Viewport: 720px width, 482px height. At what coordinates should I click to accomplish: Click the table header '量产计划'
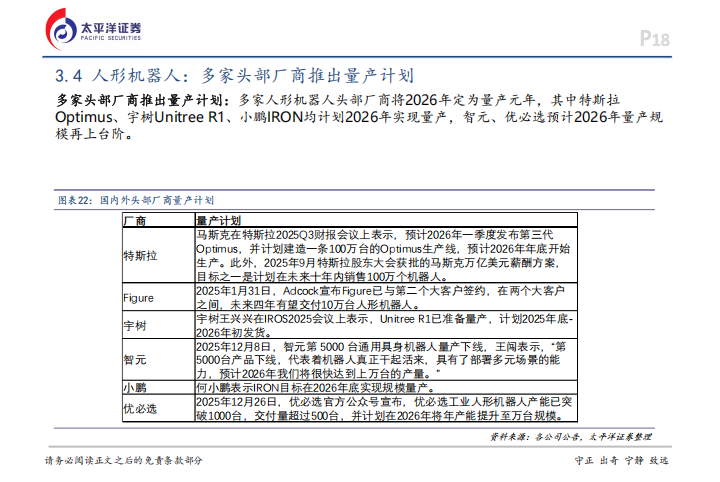[x=386, y=220]
